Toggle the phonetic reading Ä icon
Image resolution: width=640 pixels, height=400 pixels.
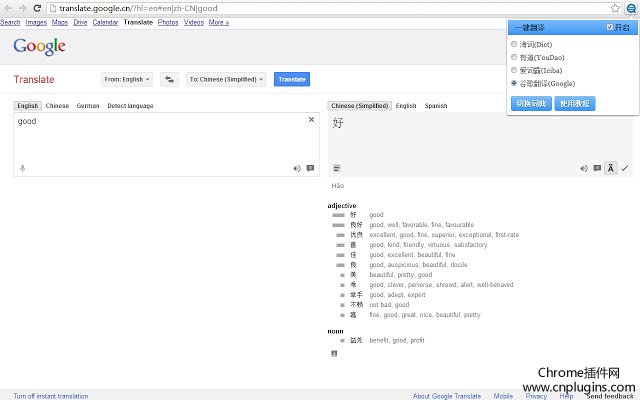[610, 168]
